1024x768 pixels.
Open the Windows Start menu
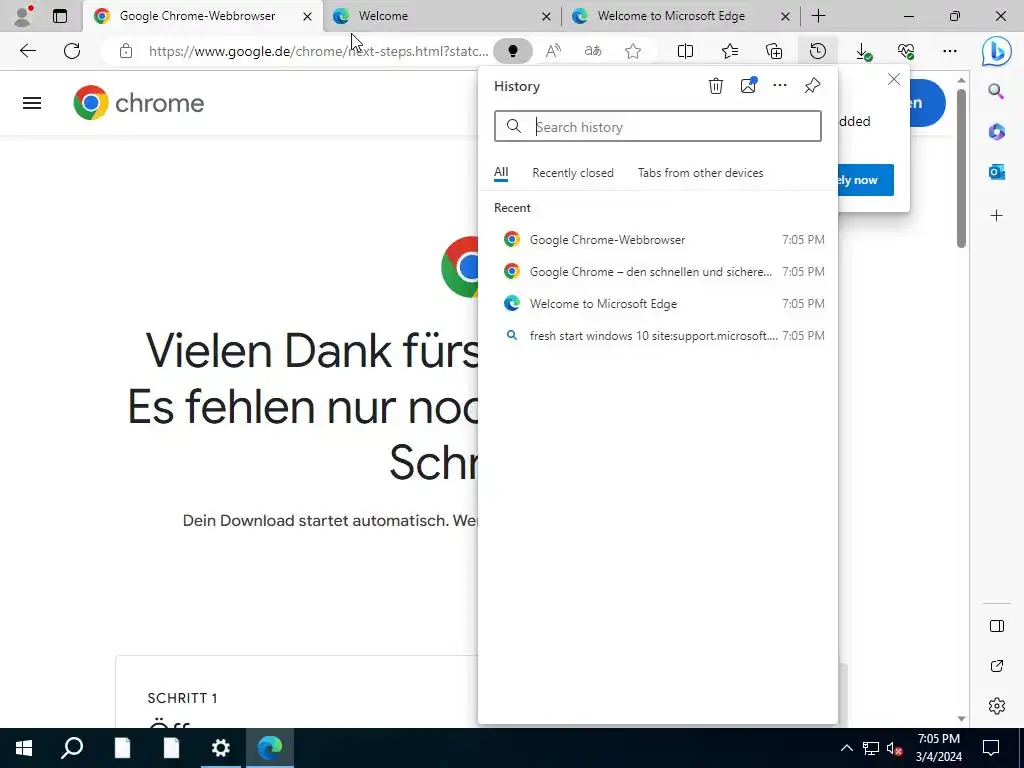[24, 748]
